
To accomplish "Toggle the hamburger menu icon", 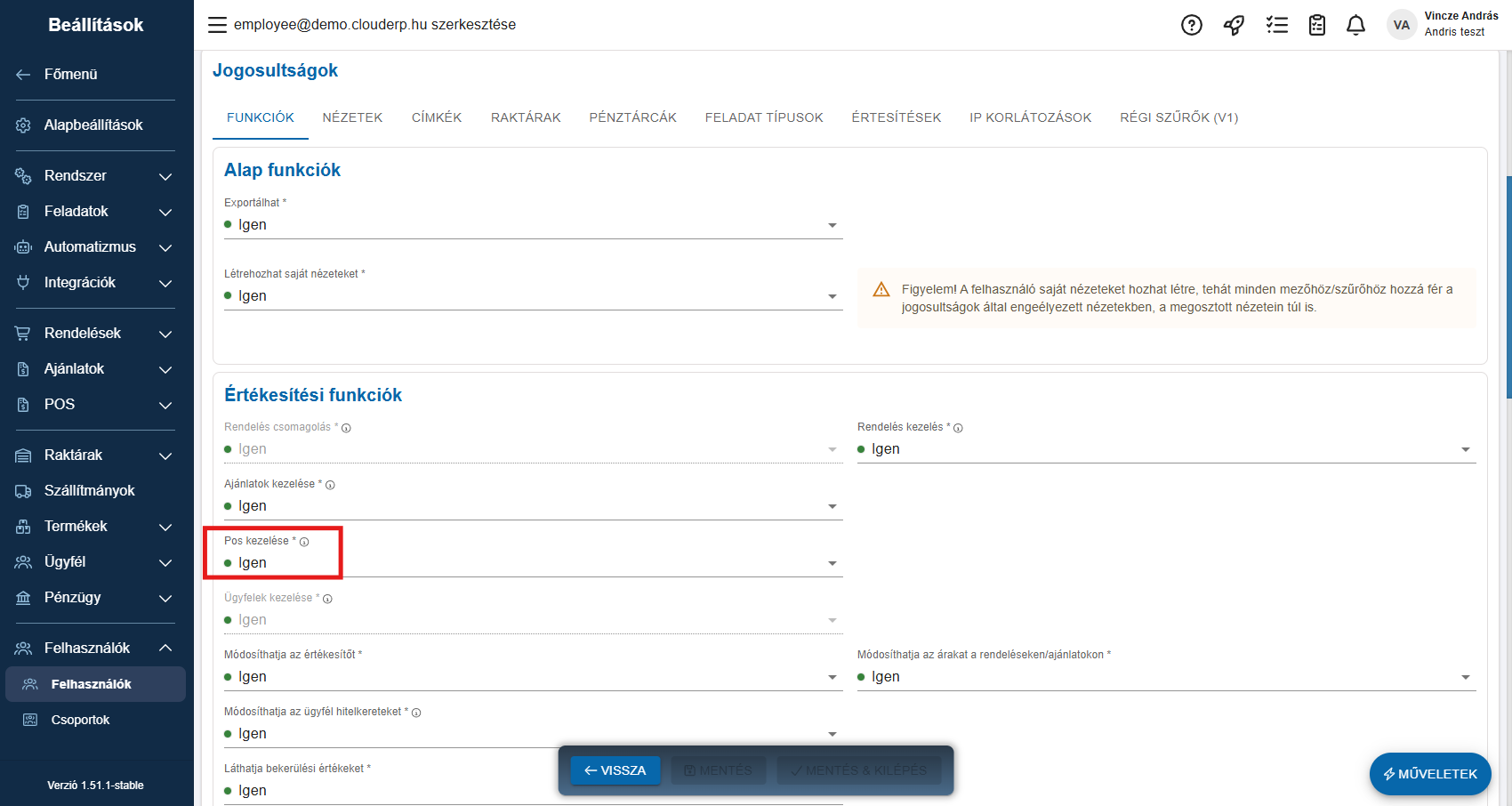I will [217, 25].
